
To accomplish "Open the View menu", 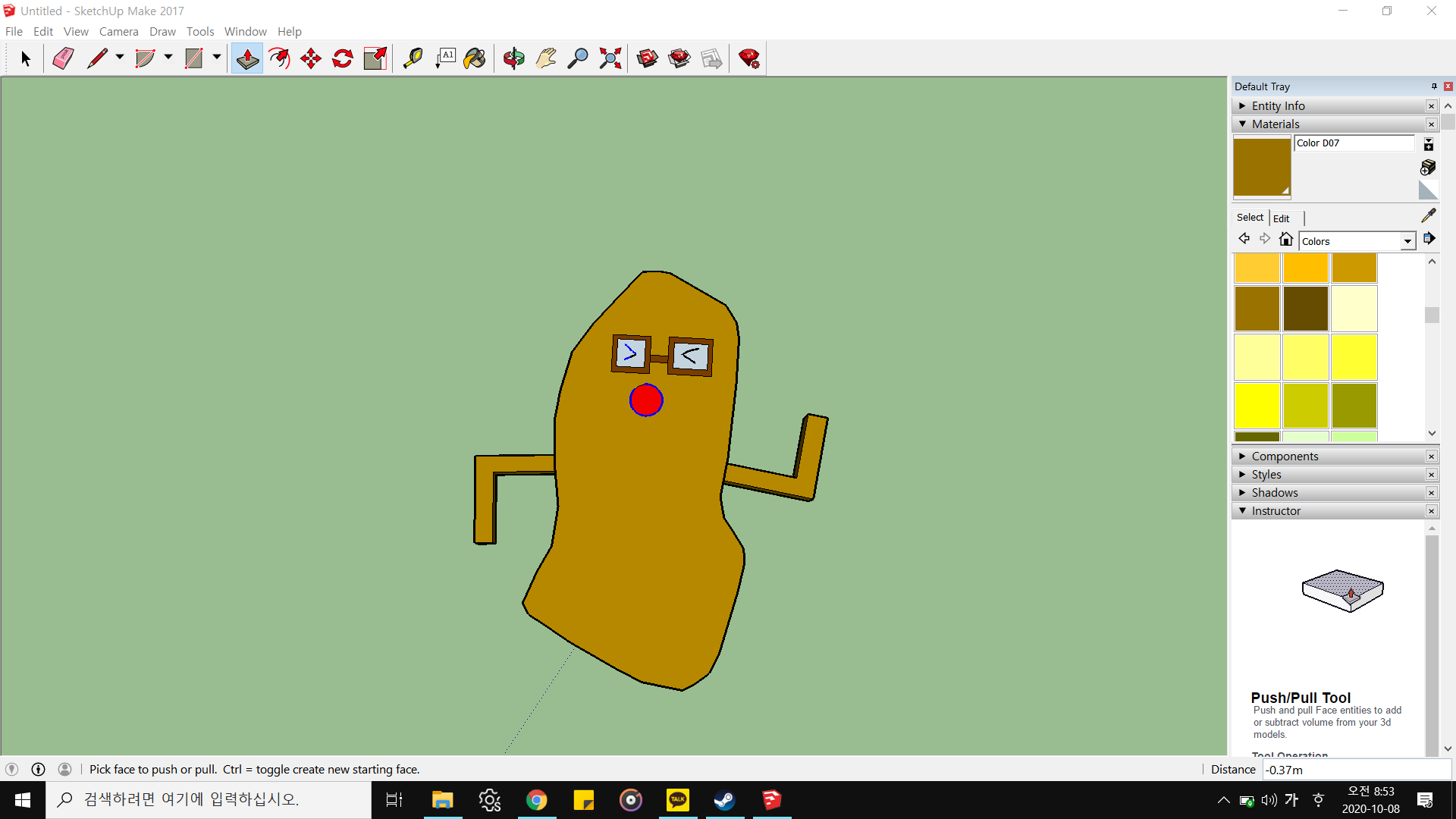I will tap(76, 31).
